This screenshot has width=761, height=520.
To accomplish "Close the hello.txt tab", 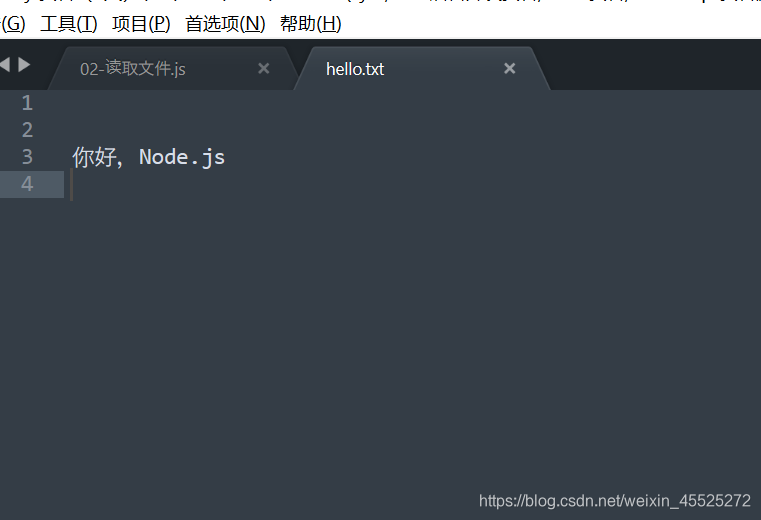I will [510, 69].
